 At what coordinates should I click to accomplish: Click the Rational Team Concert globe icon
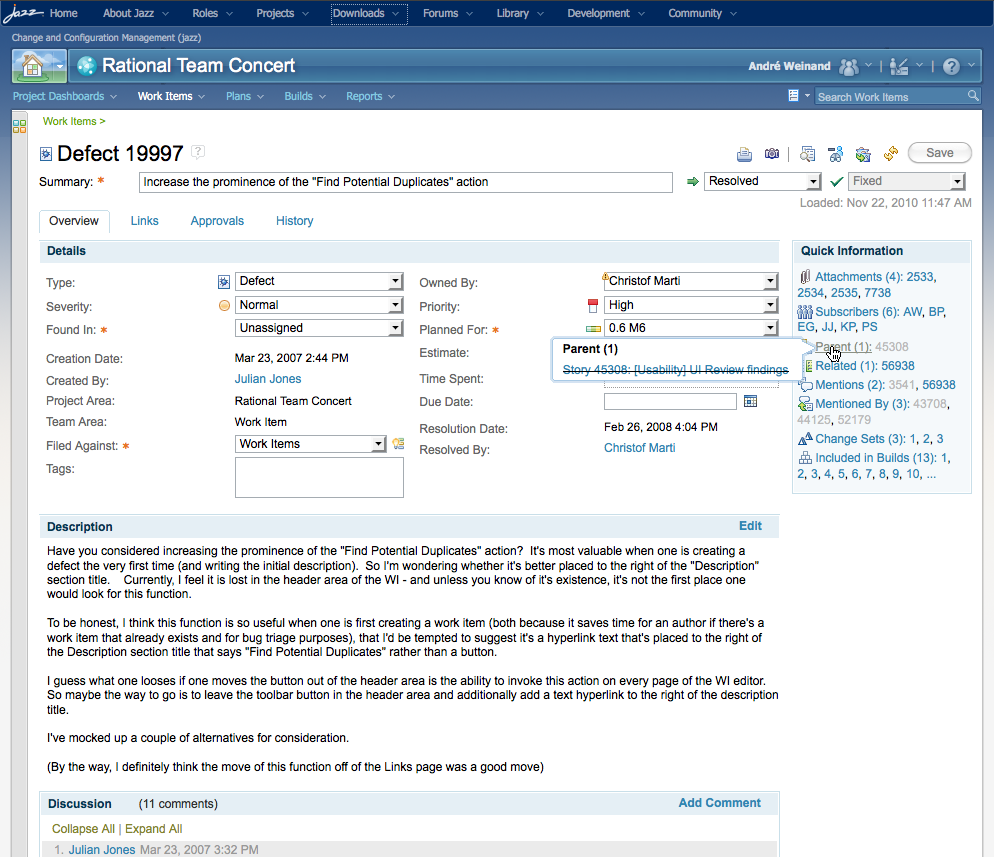coord(87,66)
